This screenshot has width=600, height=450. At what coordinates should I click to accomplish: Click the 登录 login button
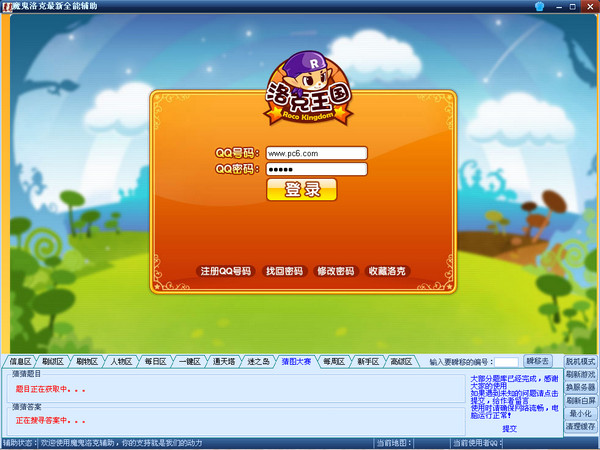pos(302,189)
